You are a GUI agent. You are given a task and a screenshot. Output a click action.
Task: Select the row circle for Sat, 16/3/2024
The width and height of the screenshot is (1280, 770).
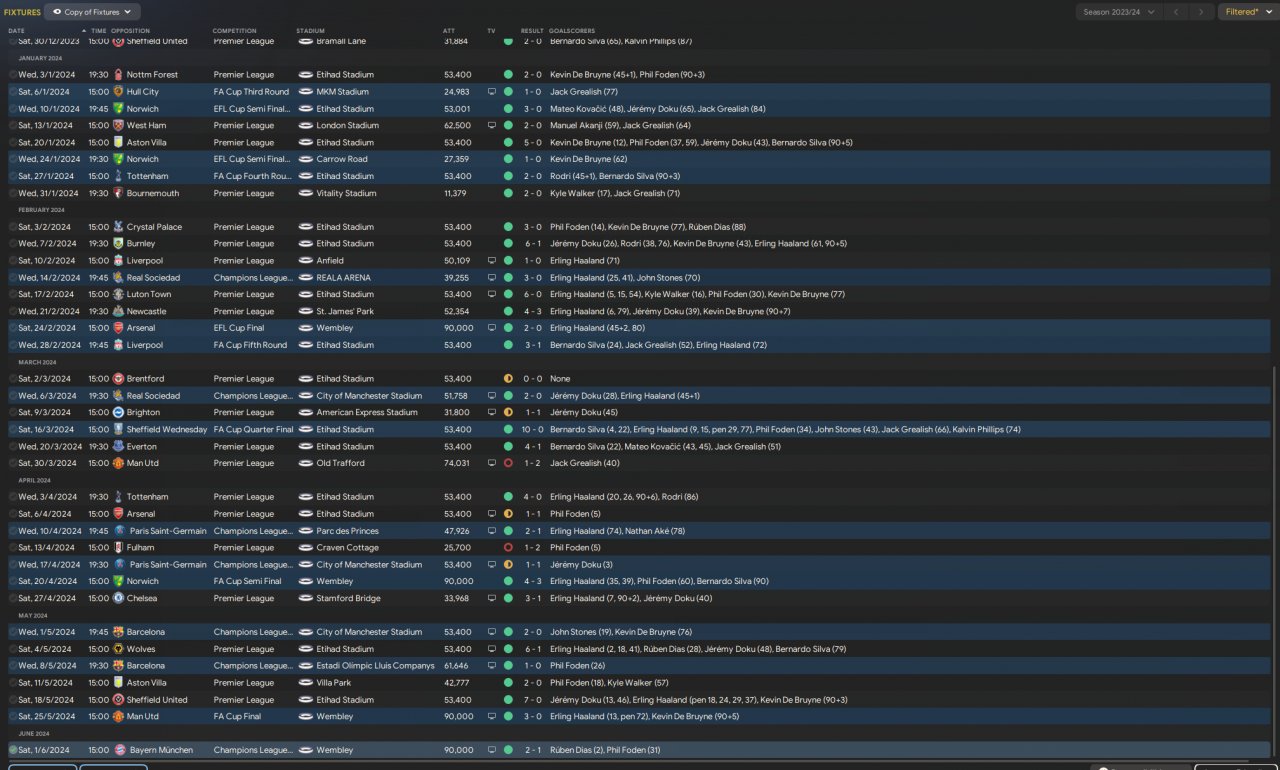pos(13,430)
